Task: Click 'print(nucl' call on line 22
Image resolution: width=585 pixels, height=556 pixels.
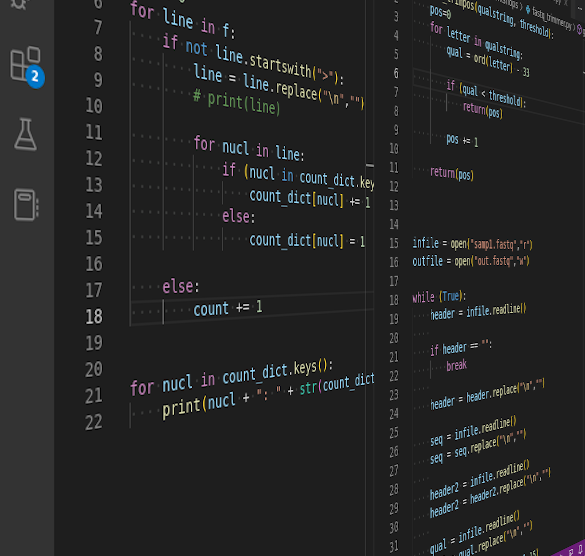Action: coord(199,405)
